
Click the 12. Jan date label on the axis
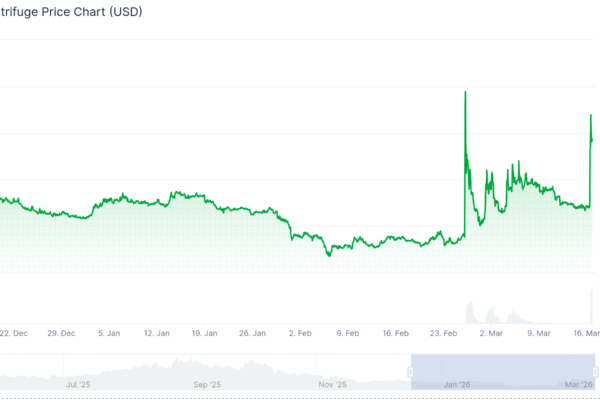(x=157, y=332)
